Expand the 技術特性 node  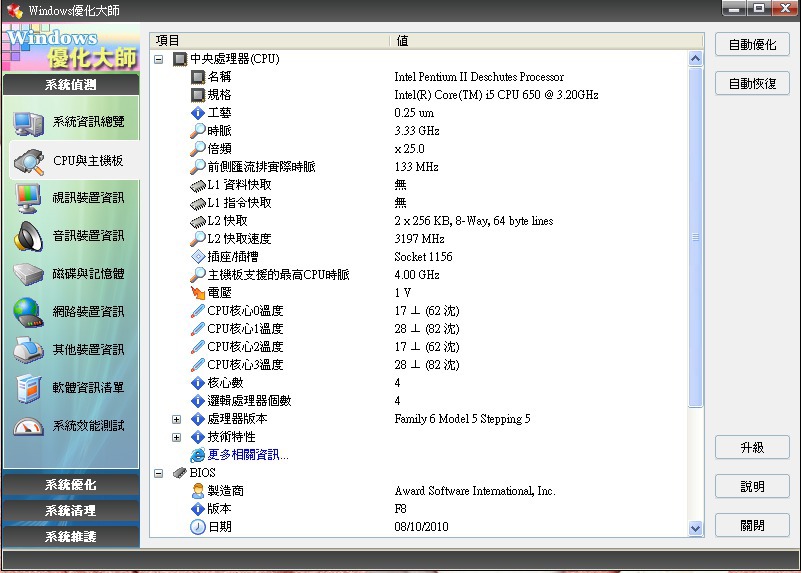[176, 437]
